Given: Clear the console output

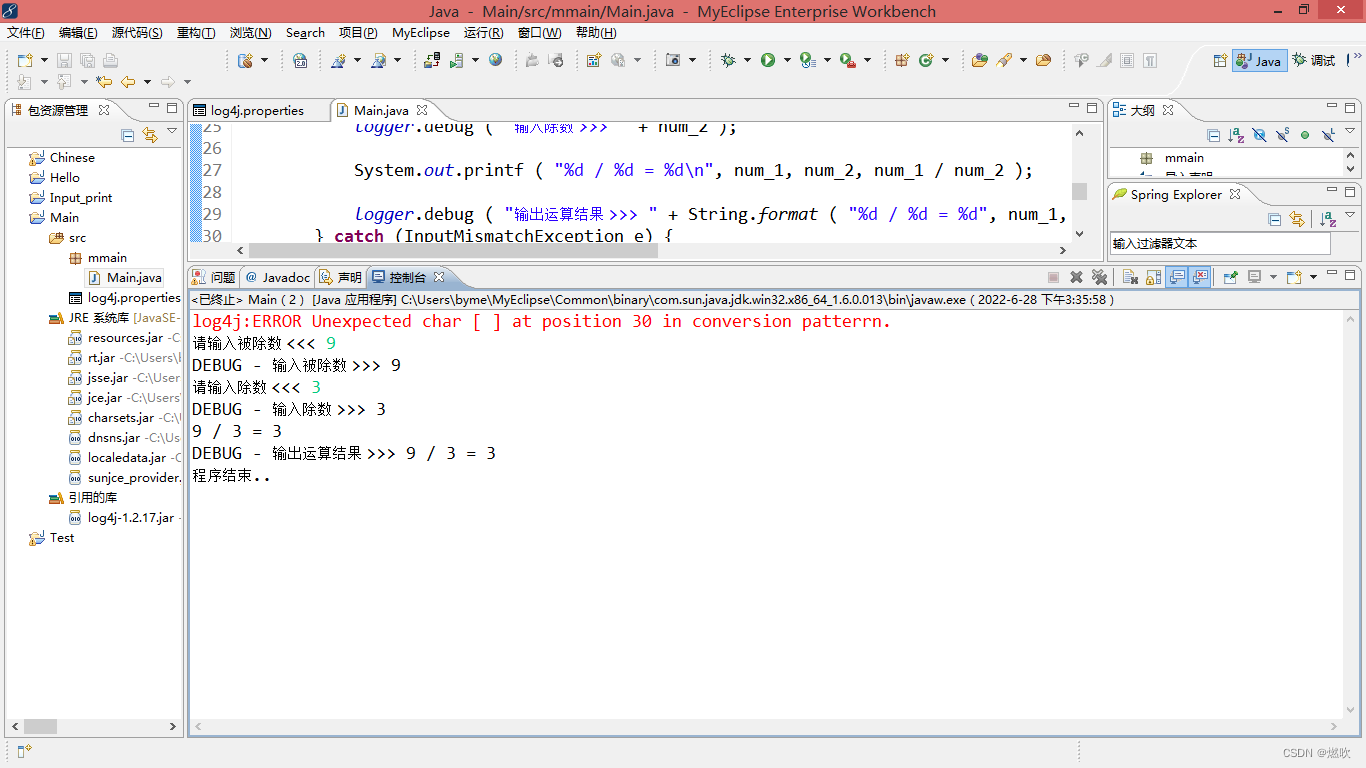Looking at the screenshot, I should (x=1129, y=277).
